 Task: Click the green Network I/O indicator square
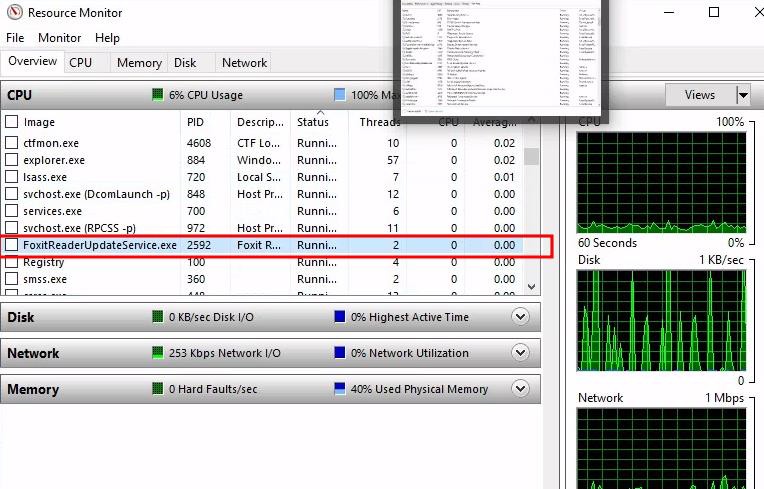(x=157, y=353)
